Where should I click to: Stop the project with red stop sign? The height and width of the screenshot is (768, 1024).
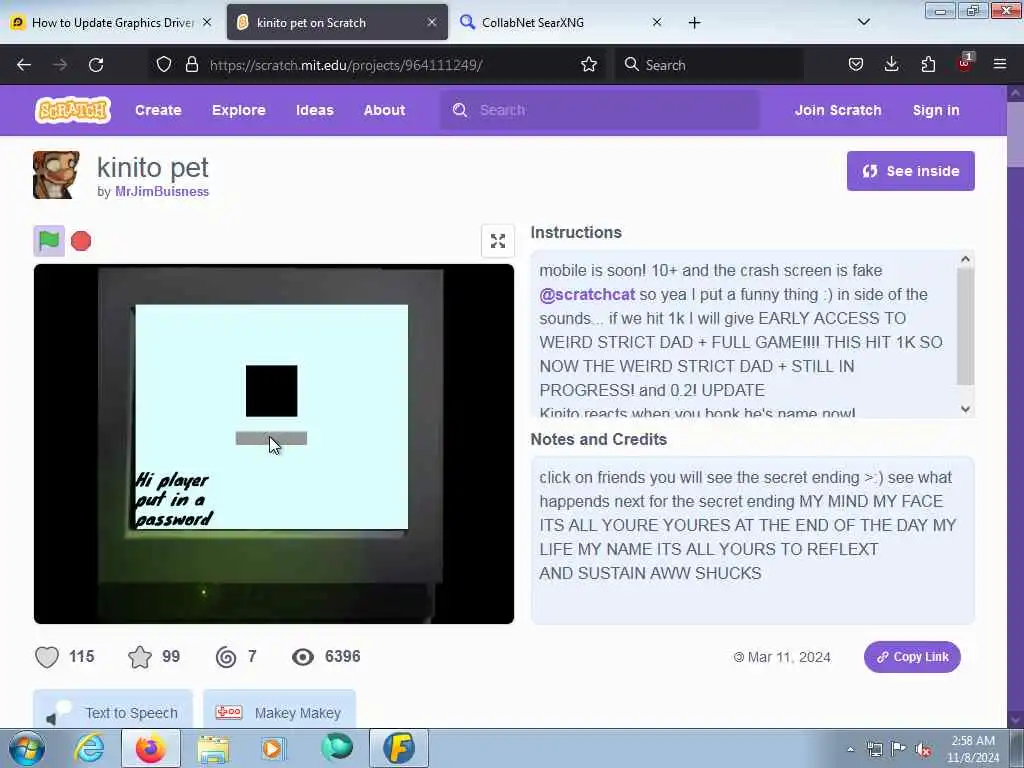click(81, 241)
